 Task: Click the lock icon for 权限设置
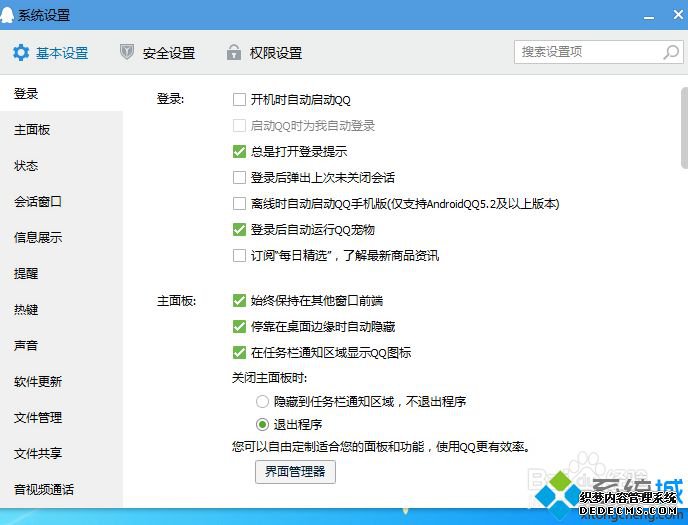[233, 52]
